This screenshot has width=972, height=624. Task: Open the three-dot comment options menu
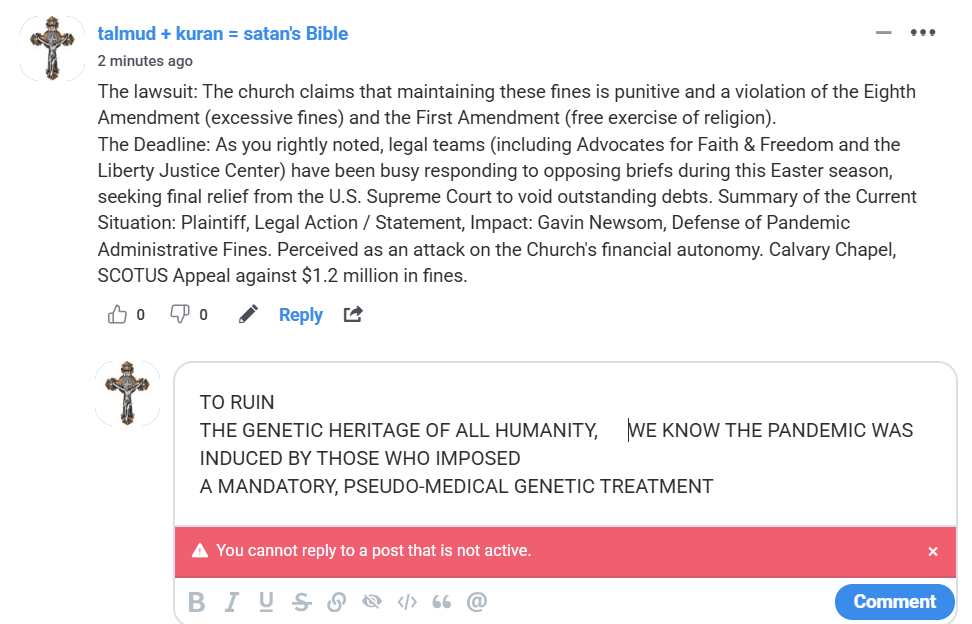(922, 33)
